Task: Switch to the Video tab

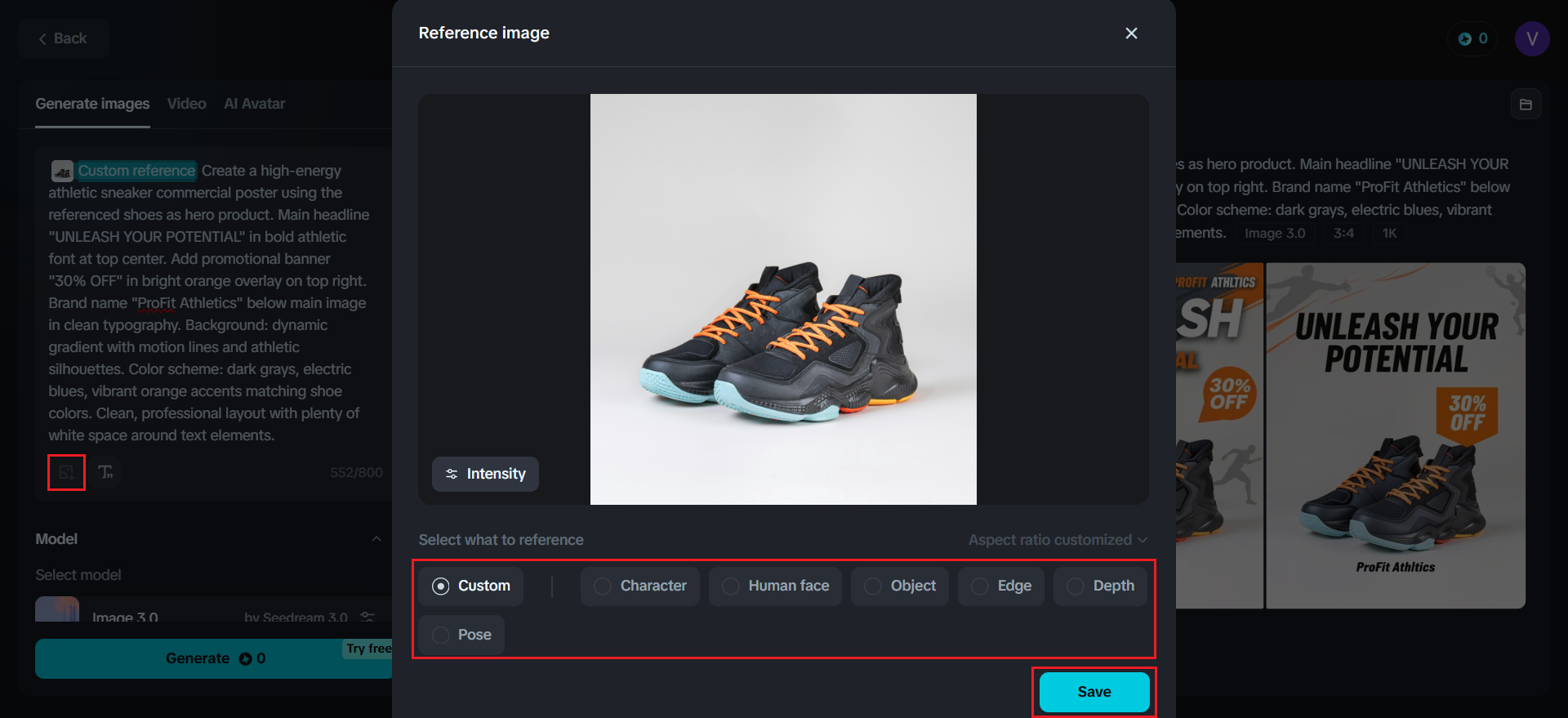Action: 186,104
